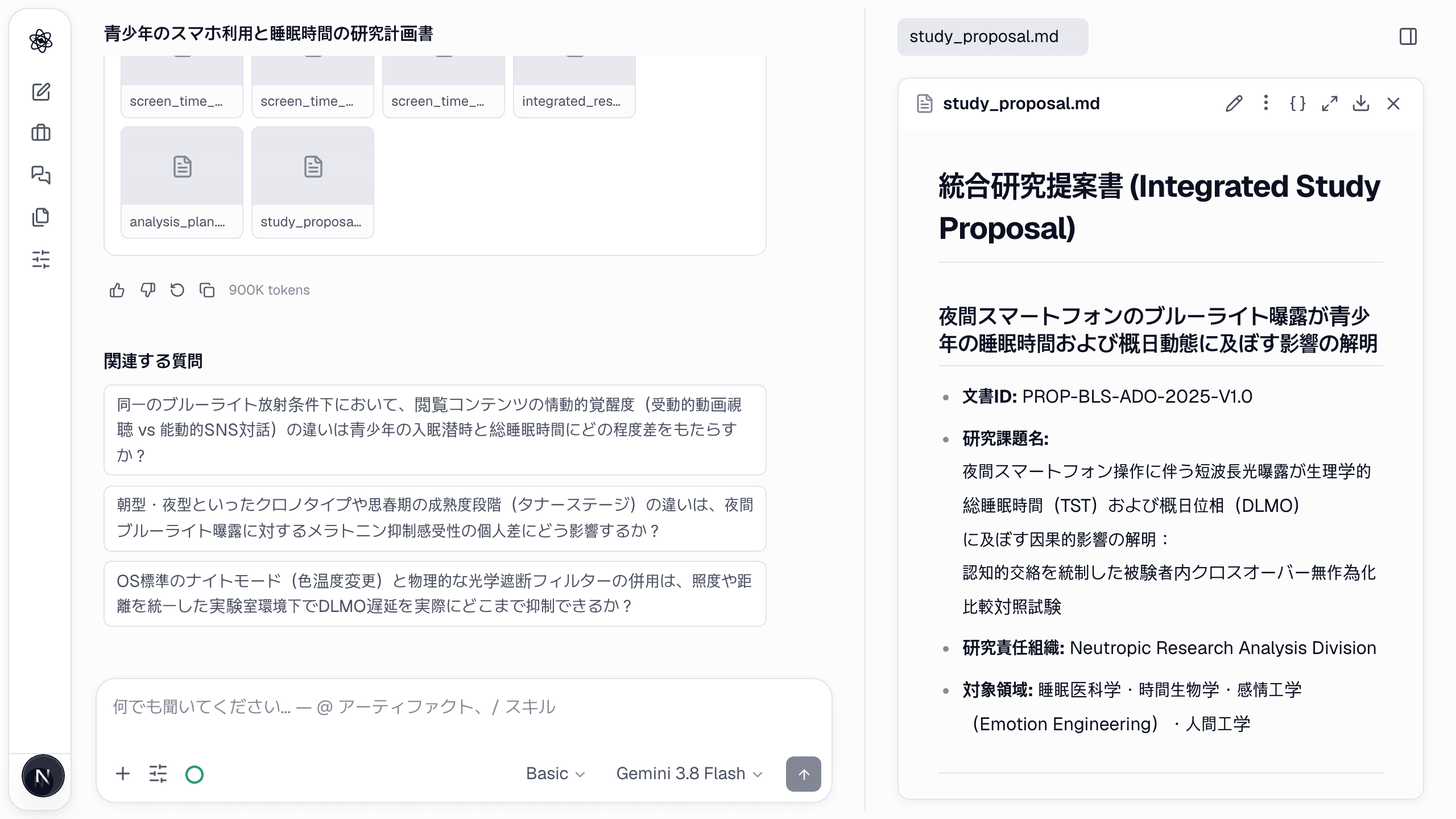This screenshot has height=819, width=1456.
Task: Select the related question about クロノタイプ
Action: pyautogui.click(x=435, y=518)
